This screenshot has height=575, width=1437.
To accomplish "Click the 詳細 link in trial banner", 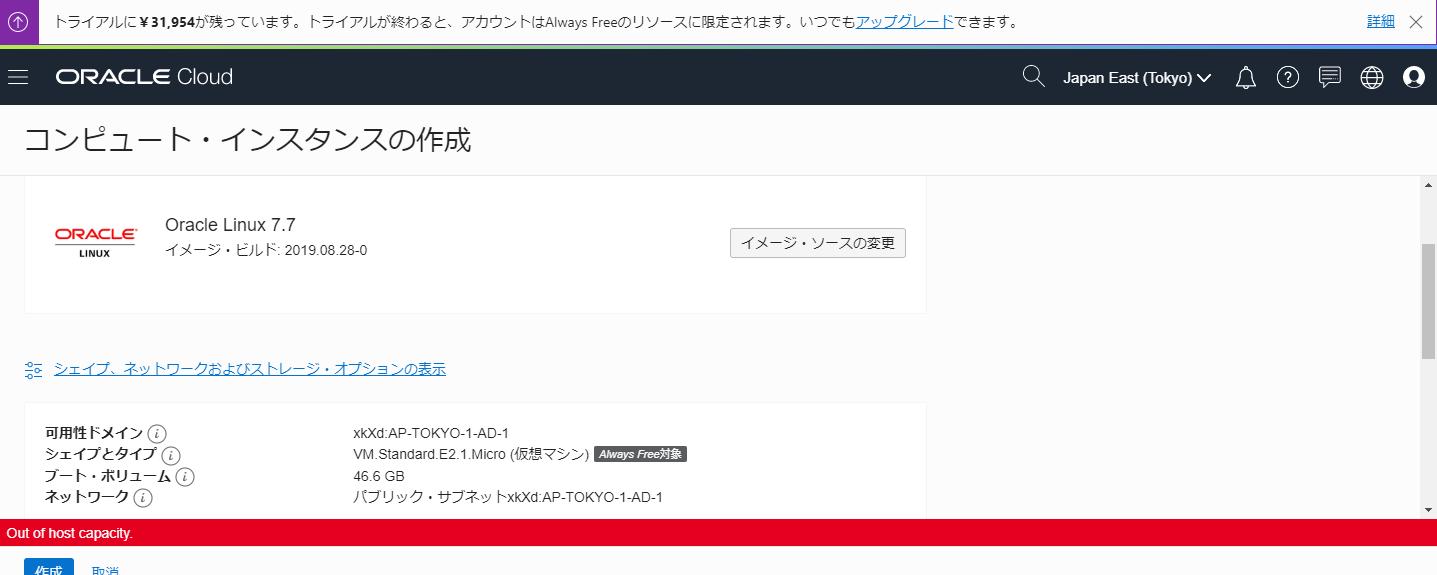I will pyautogui.click(x=1381, y=21).
